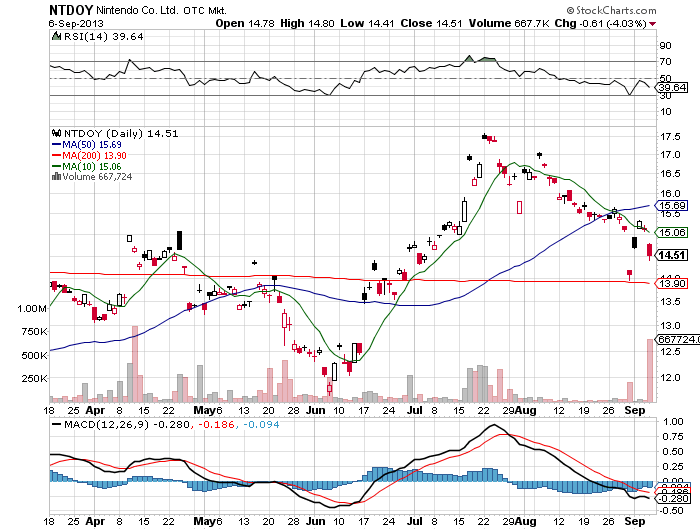The image size is (700, 530).
Task: Click the 'MA(50) 15.69' legend text
Action: pyautogui.click(x=92, y=145)
